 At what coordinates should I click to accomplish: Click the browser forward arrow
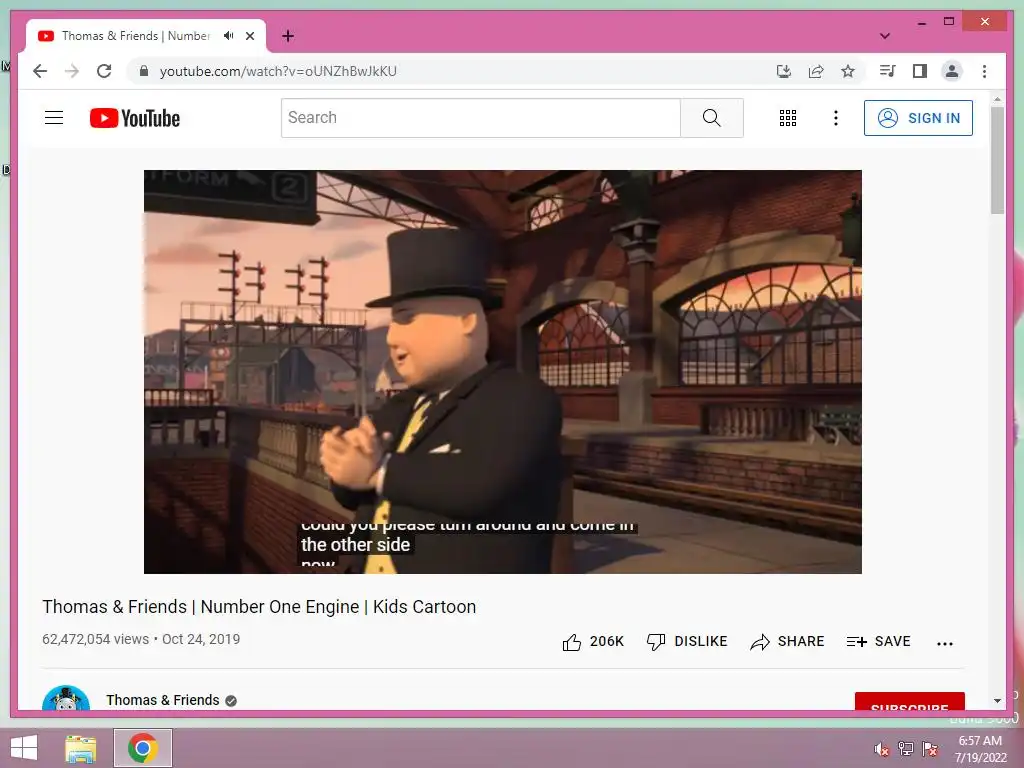[72, 71]
